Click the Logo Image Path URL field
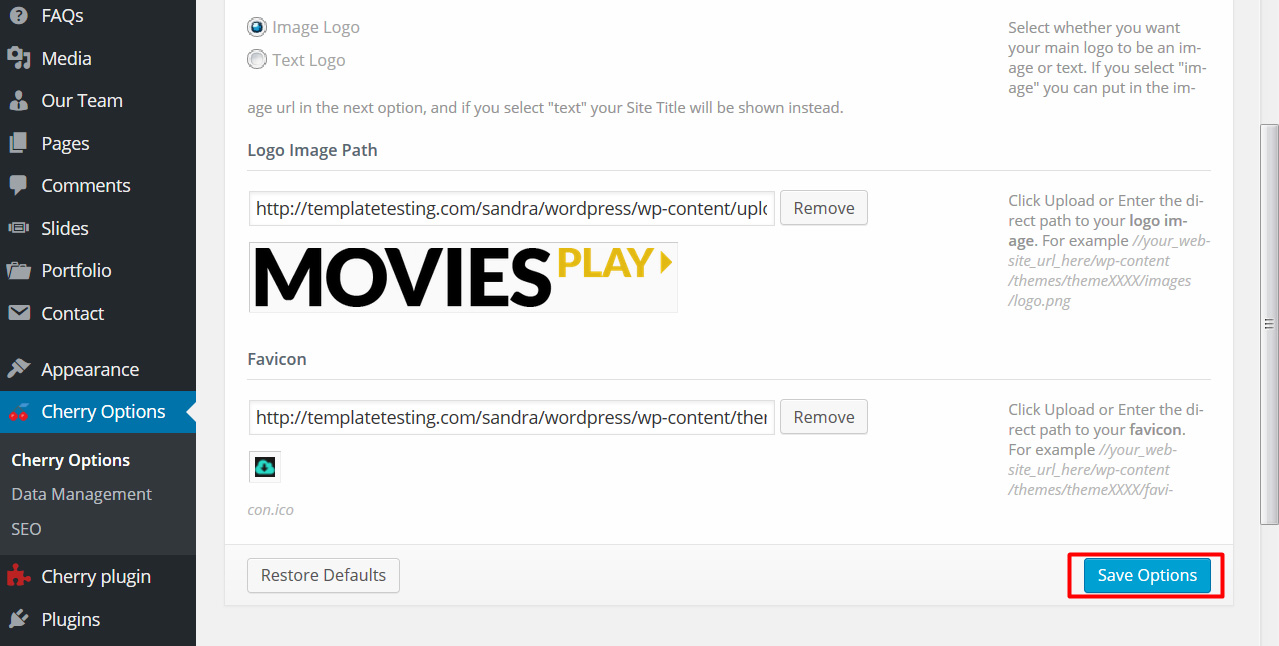The height and width of the screenshot is (646, 1279). point(512,209)
